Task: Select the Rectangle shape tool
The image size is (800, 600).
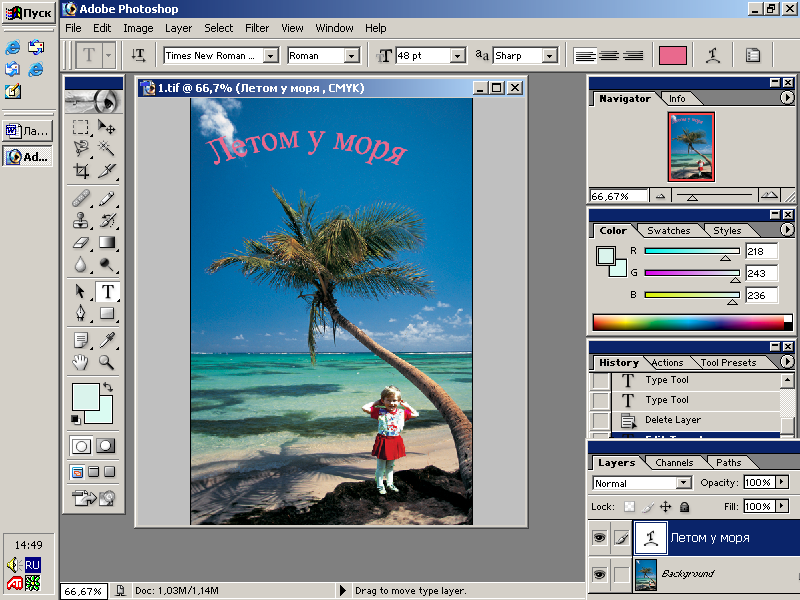Action: (x=107, y=313)
